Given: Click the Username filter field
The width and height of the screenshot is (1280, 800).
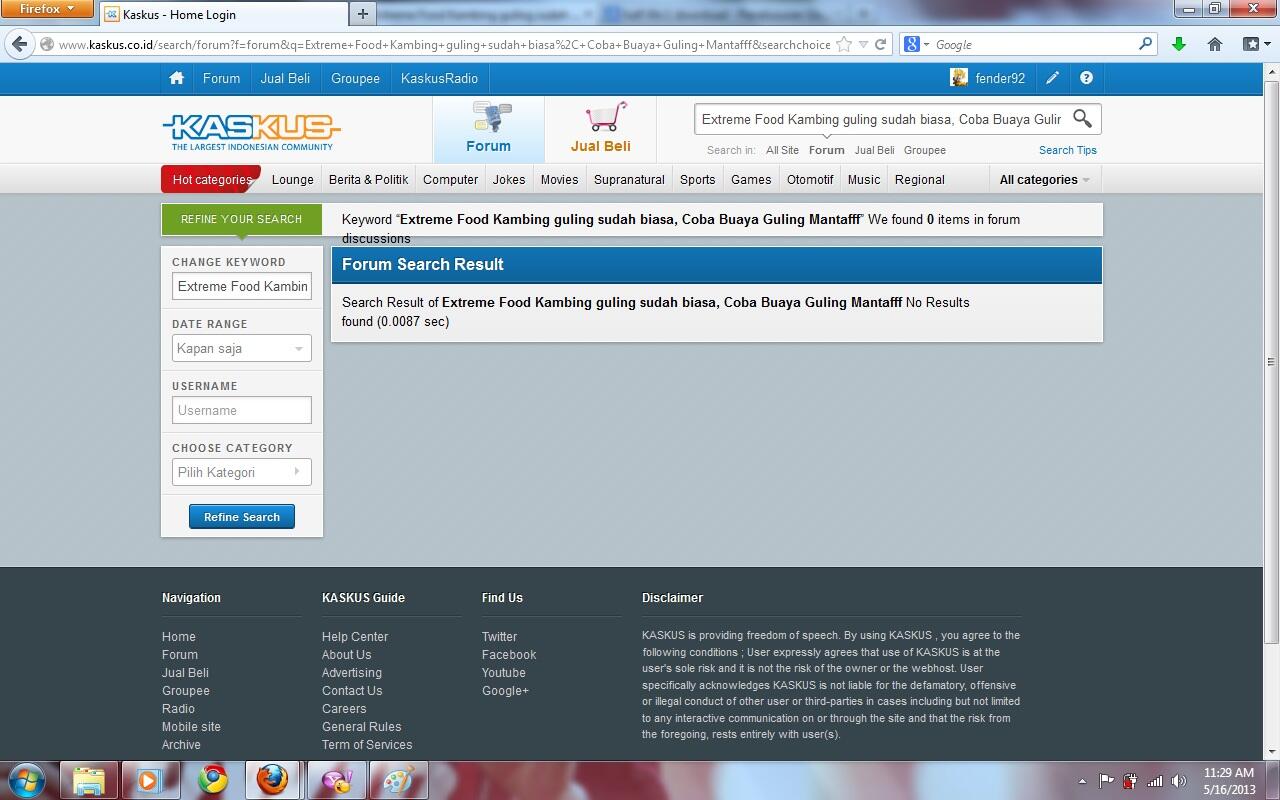Looking at the screenshot, I should (x=242, y=410).
